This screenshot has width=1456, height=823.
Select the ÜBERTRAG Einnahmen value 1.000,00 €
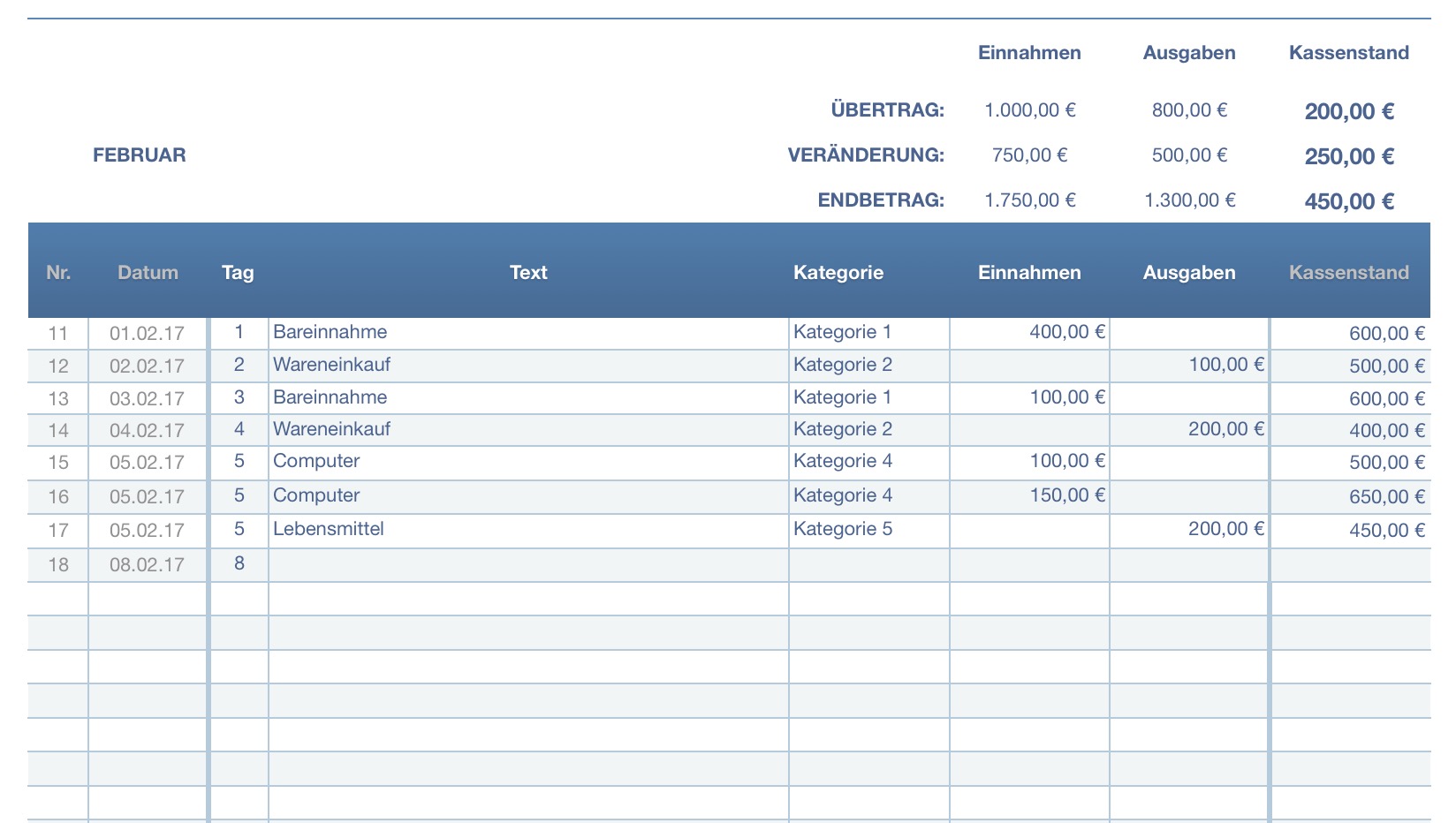tap(1029, 110)
